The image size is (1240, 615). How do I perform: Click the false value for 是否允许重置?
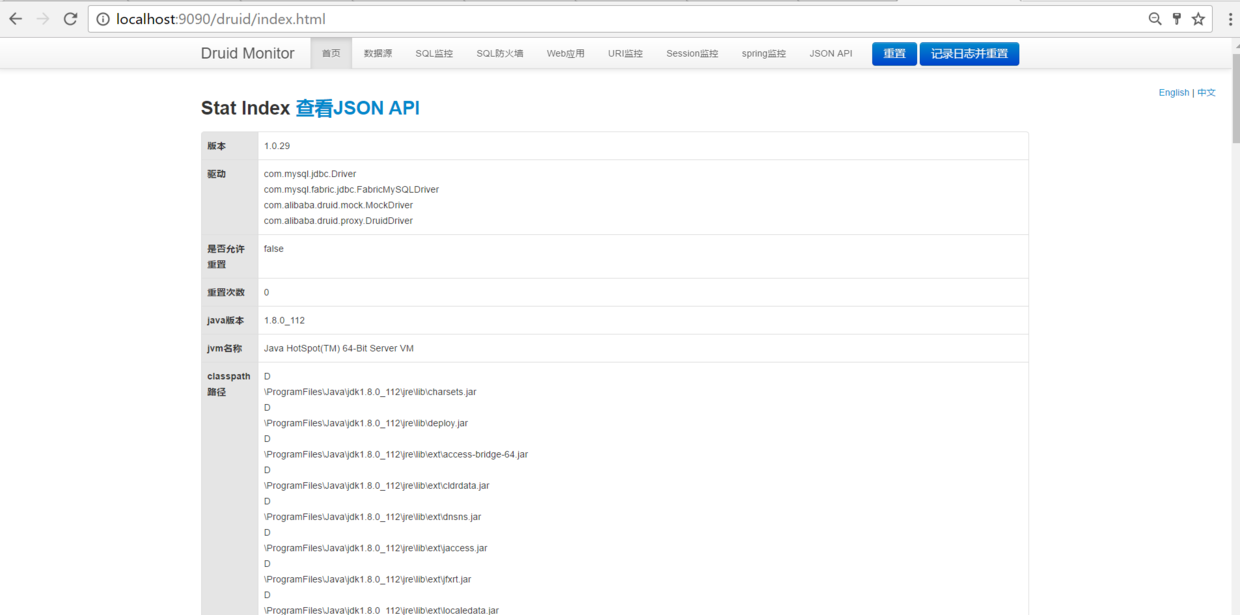(274, 248)
